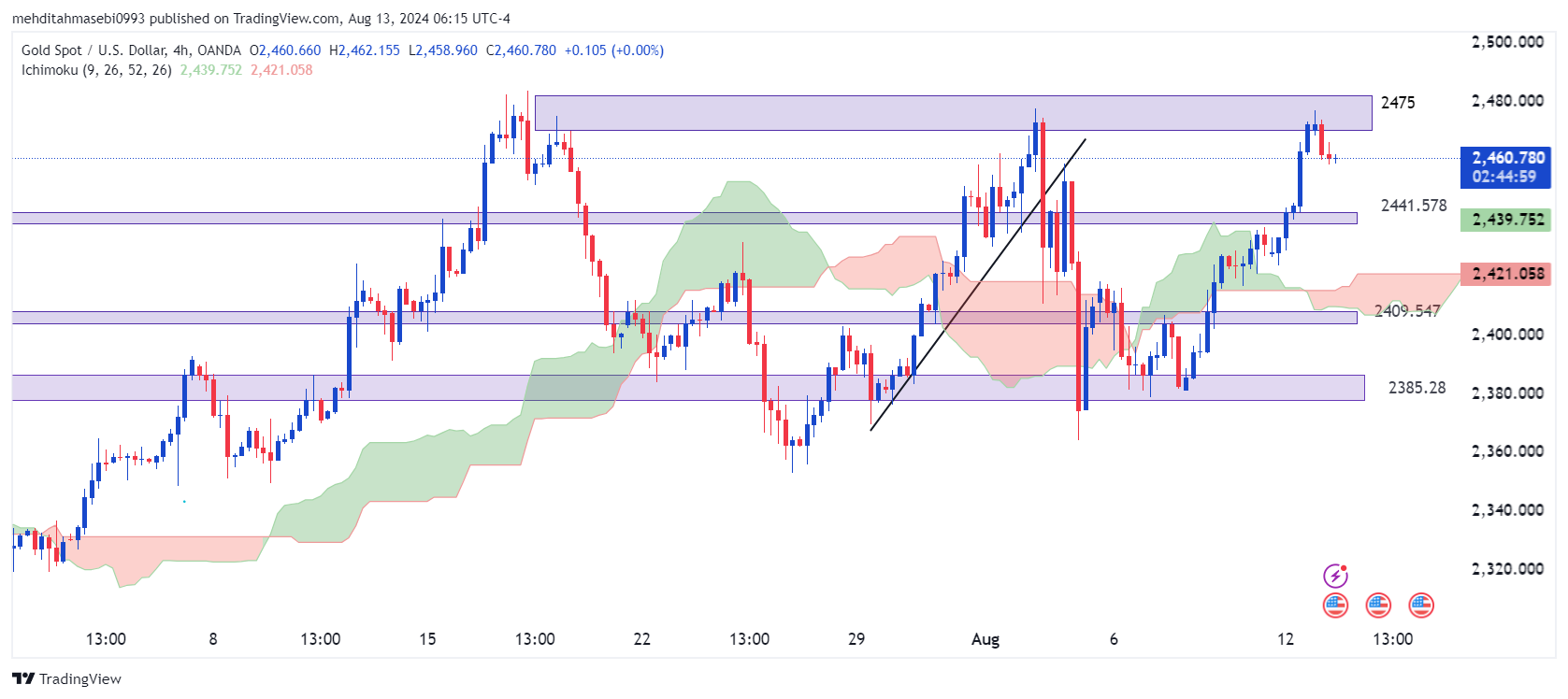Click the 22 date label on time axis
The height and width of the screenshot is (699, 1568).
641,639
